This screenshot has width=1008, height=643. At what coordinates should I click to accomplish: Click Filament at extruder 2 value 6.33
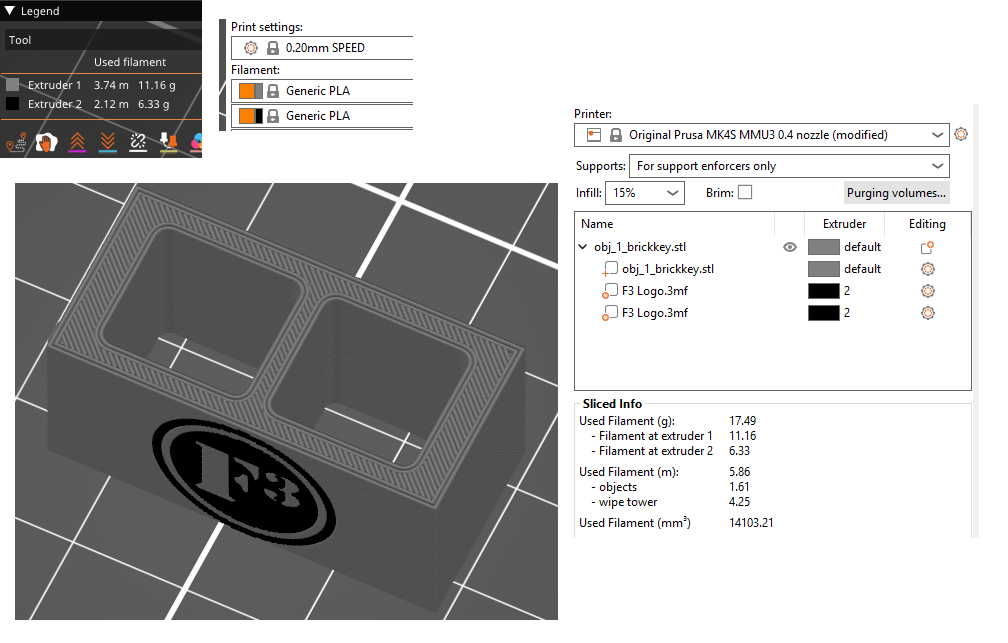point(739,451)
